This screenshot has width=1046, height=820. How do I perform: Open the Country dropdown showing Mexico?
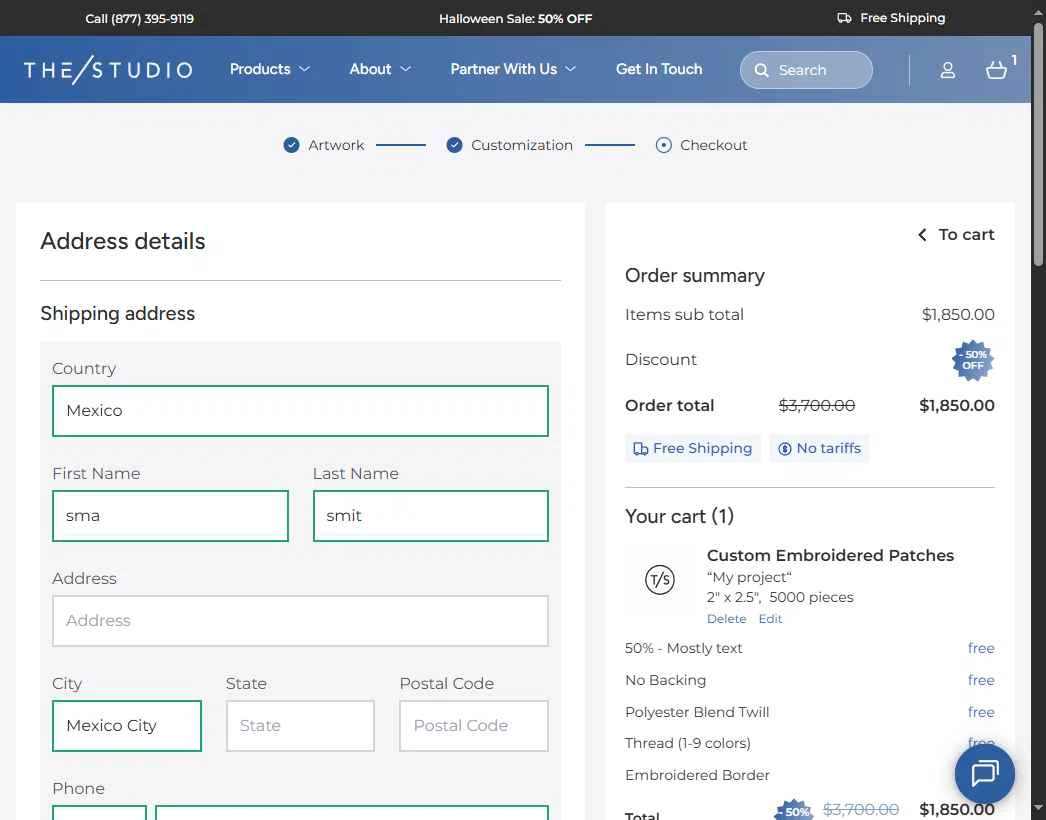[x=300, y=411]
